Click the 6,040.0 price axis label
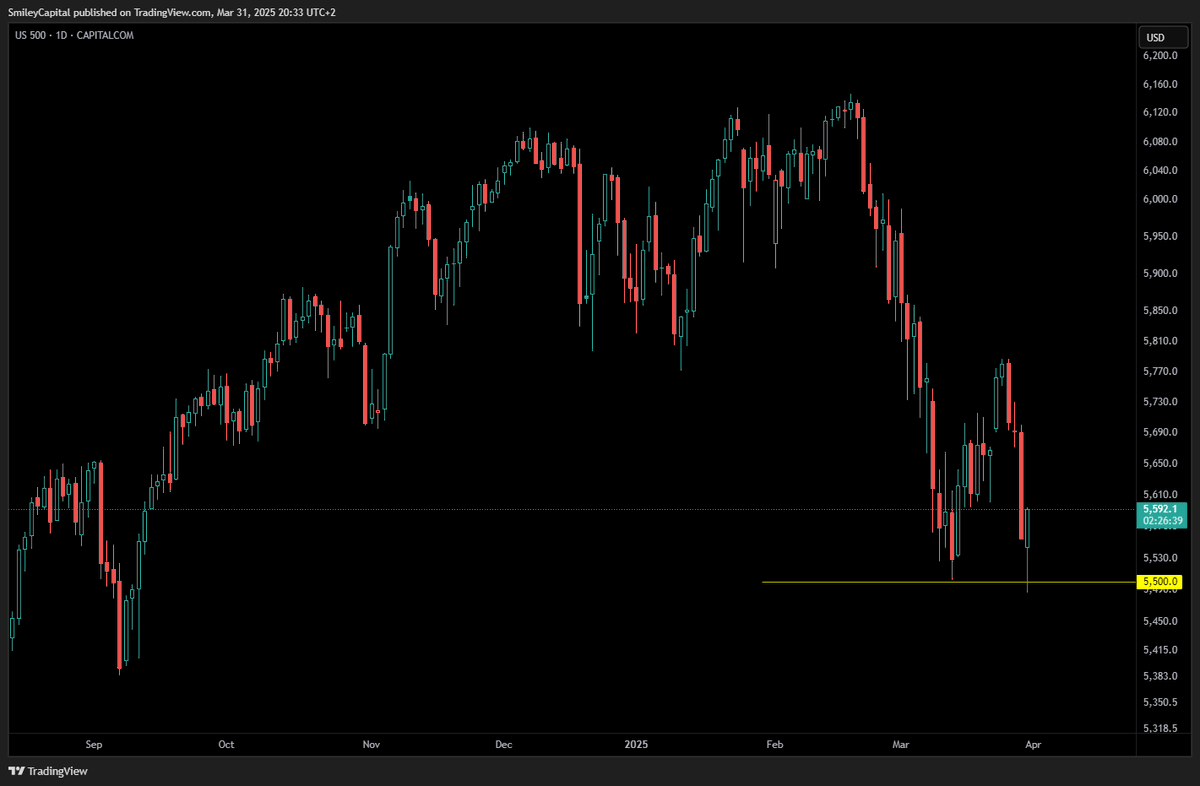This screenshot has height=786, width=1200. tap(1160, 170)
